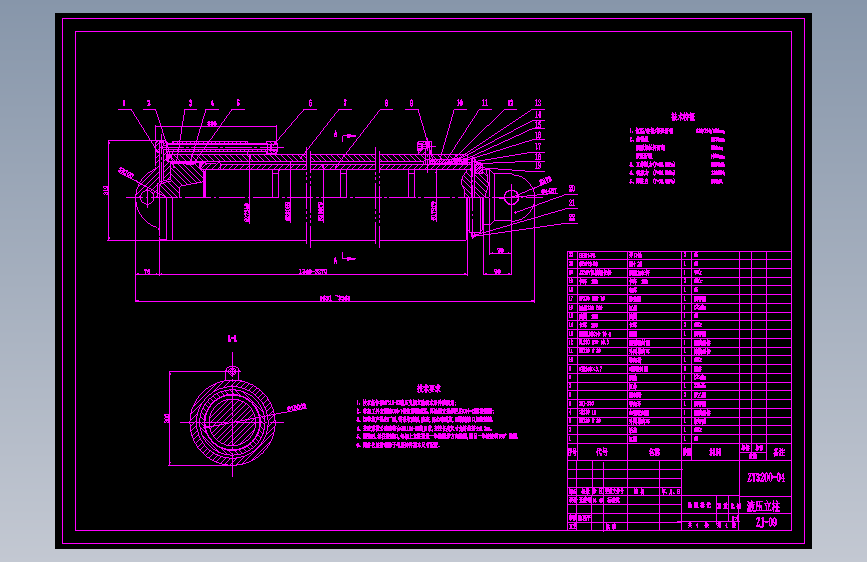The image size is (867, 562).
Task: Select part callout number 22
Action: [572, 217]
